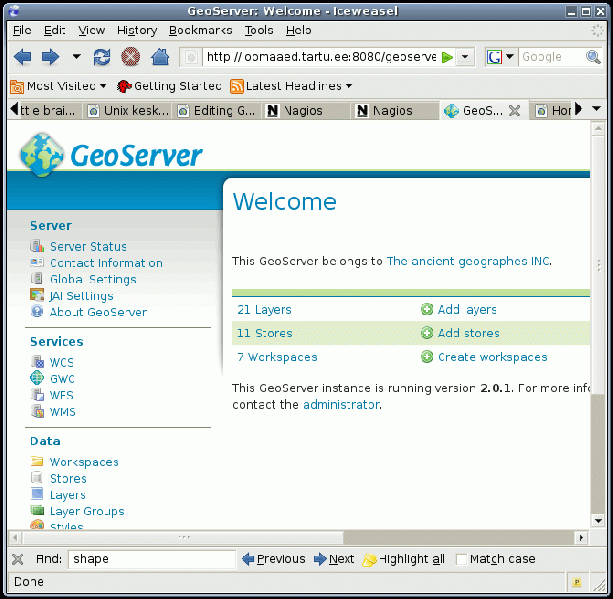Find Next match
Screen dimensions: 613x599
[x=334, y=560]
